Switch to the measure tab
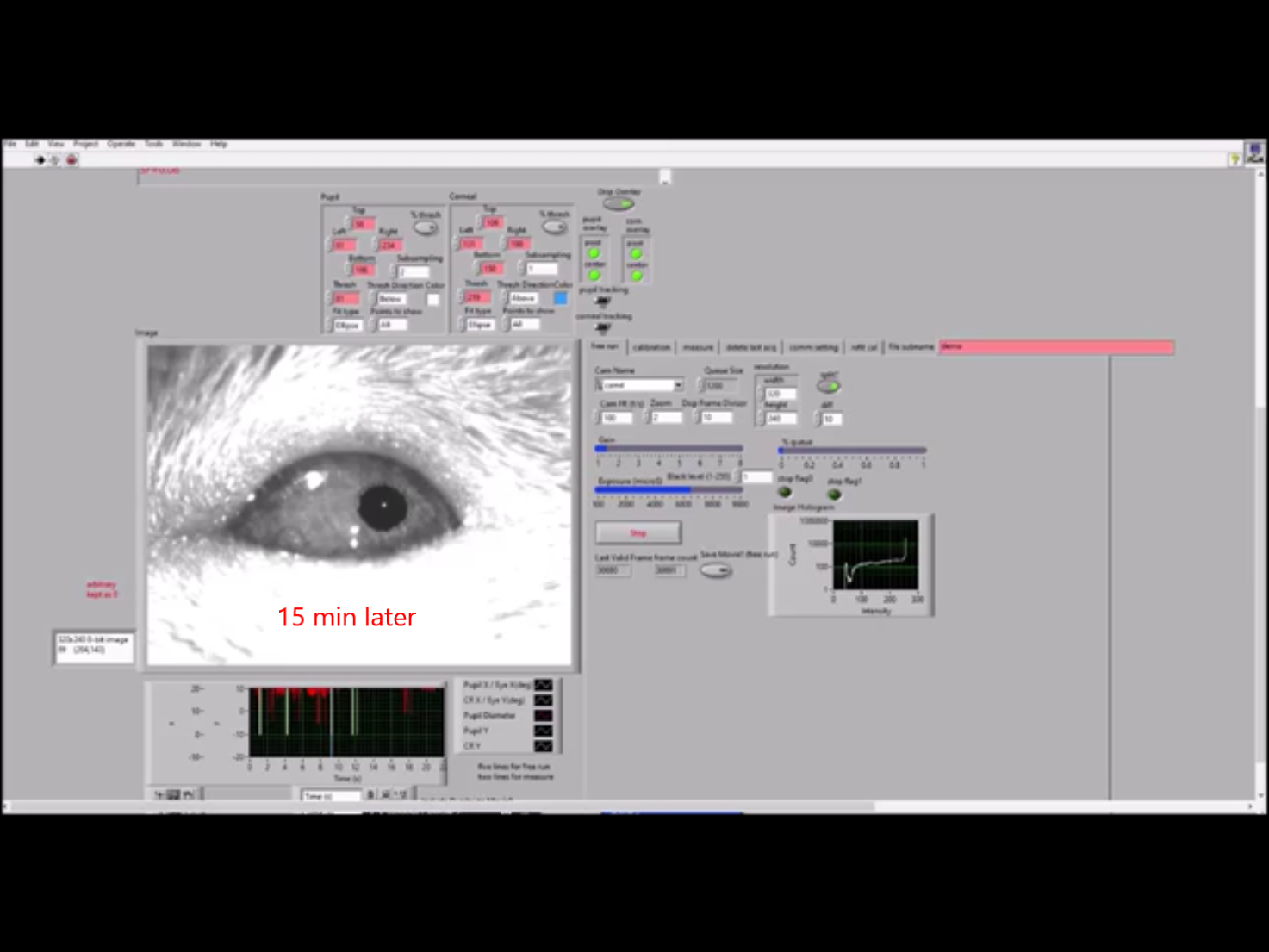Viewport: 1269px width, 952px height. point(698,347)
